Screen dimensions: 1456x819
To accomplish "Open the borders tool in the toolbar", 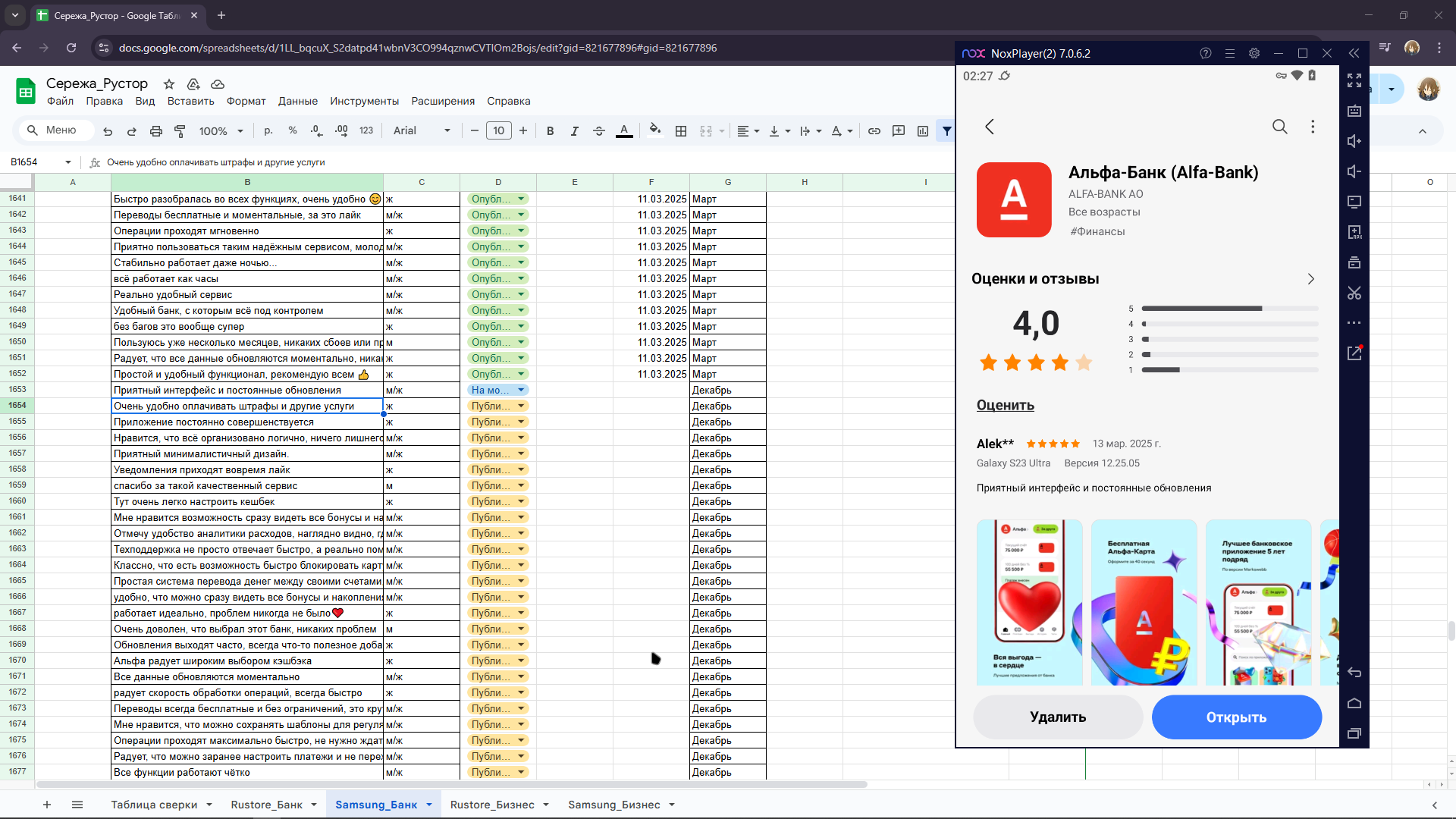I will (x=681, y=130).
